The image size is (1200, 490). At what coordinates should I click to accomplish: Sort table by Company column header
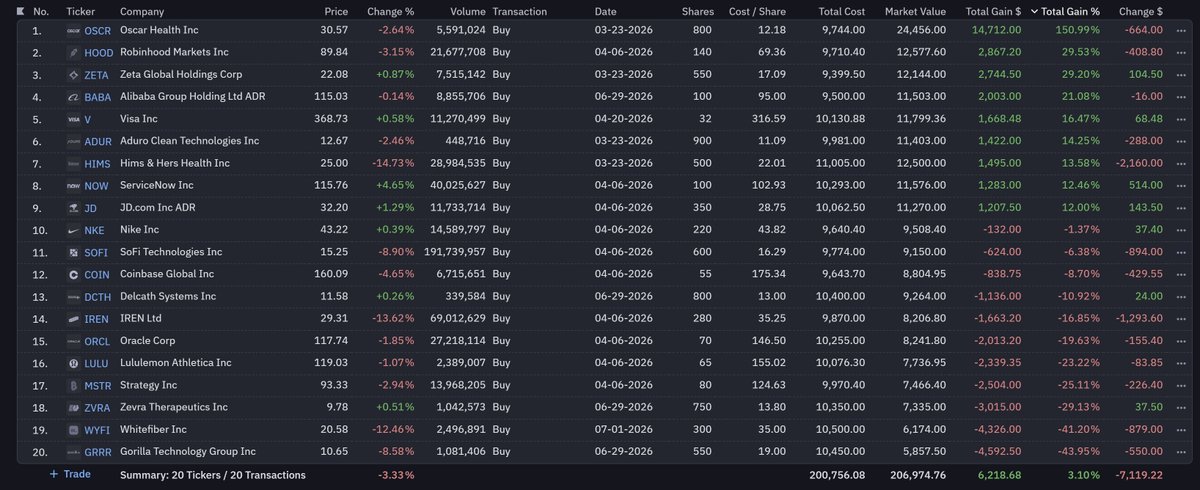pyautogui.click(x=142, y=11)
